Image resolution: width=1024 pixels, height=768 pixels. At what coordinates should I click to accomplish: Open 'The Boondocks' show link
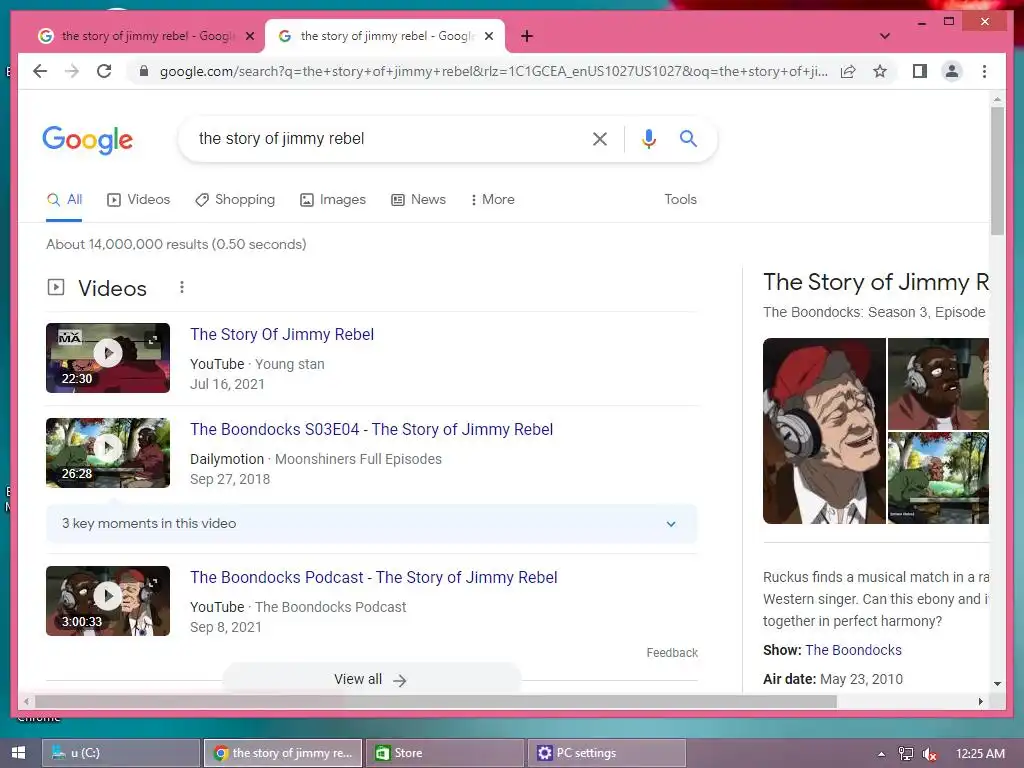tap(854, 650)
